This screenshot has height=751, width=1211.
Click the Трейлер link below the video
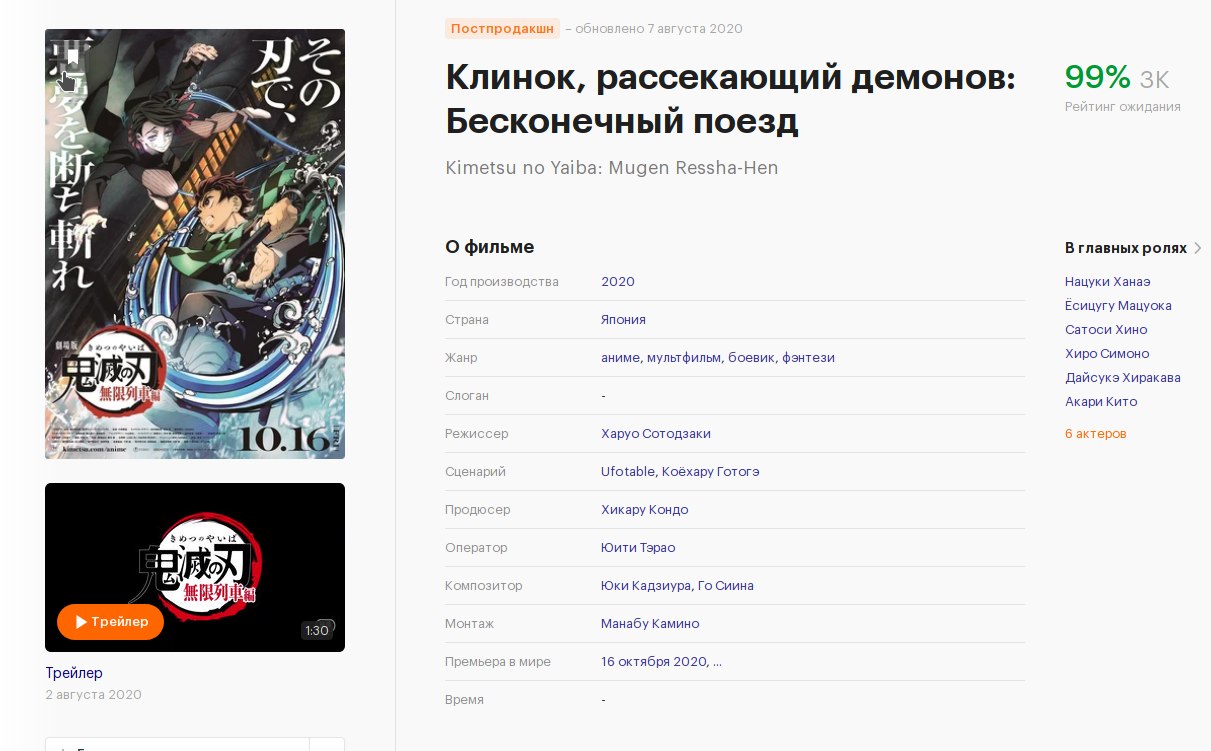click(74, 673)
